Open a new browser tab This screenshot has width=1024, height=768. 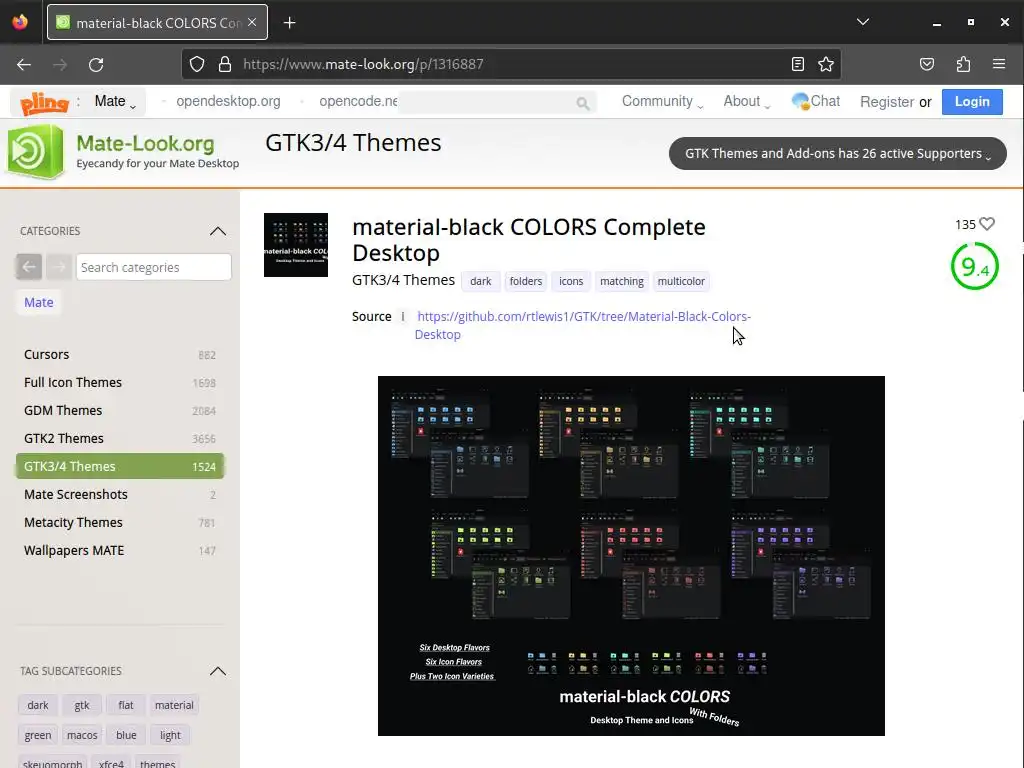click(289, 23)
